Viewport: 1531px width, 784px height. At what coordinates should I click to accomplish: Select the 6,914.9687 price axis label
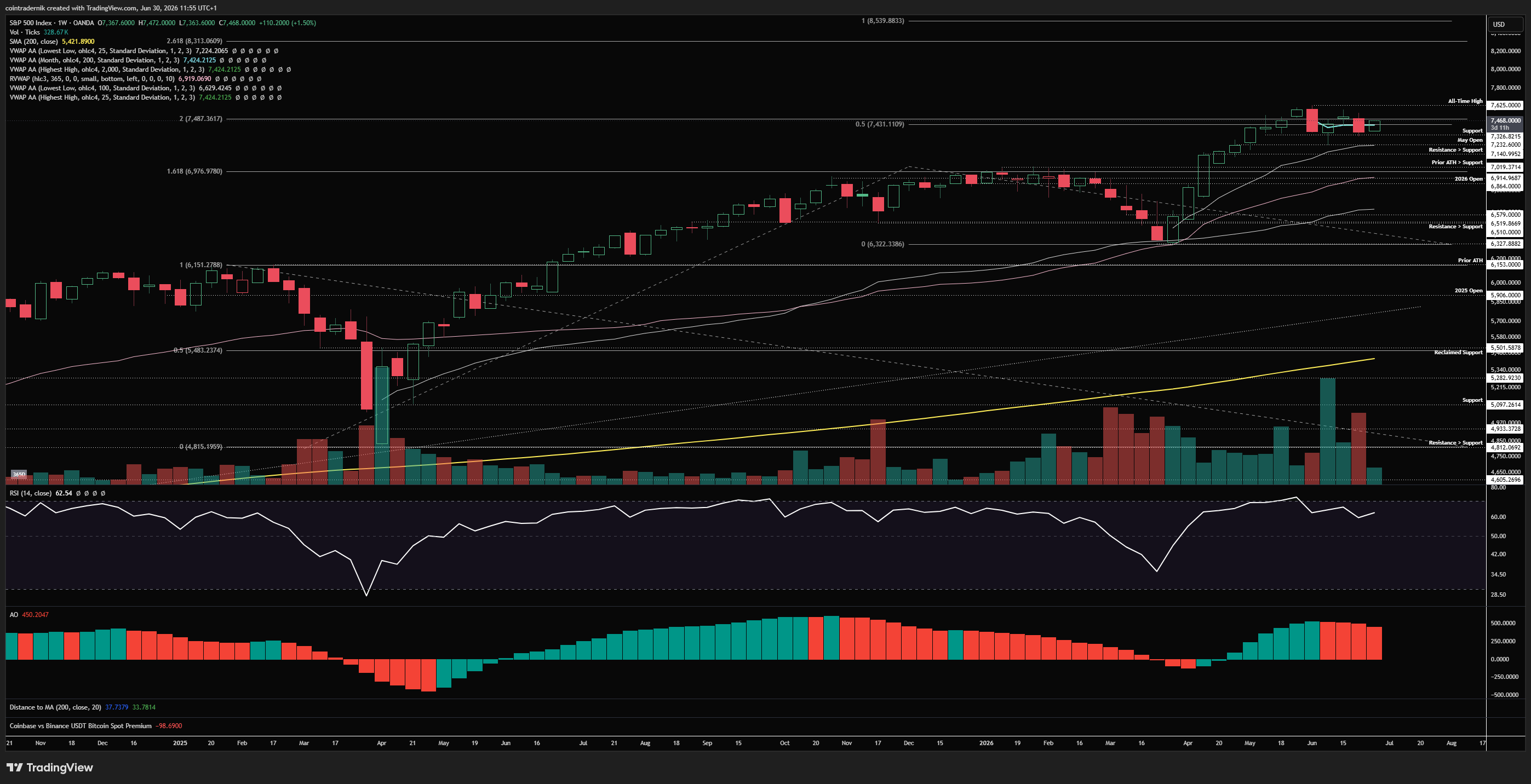pos(1505,178)
